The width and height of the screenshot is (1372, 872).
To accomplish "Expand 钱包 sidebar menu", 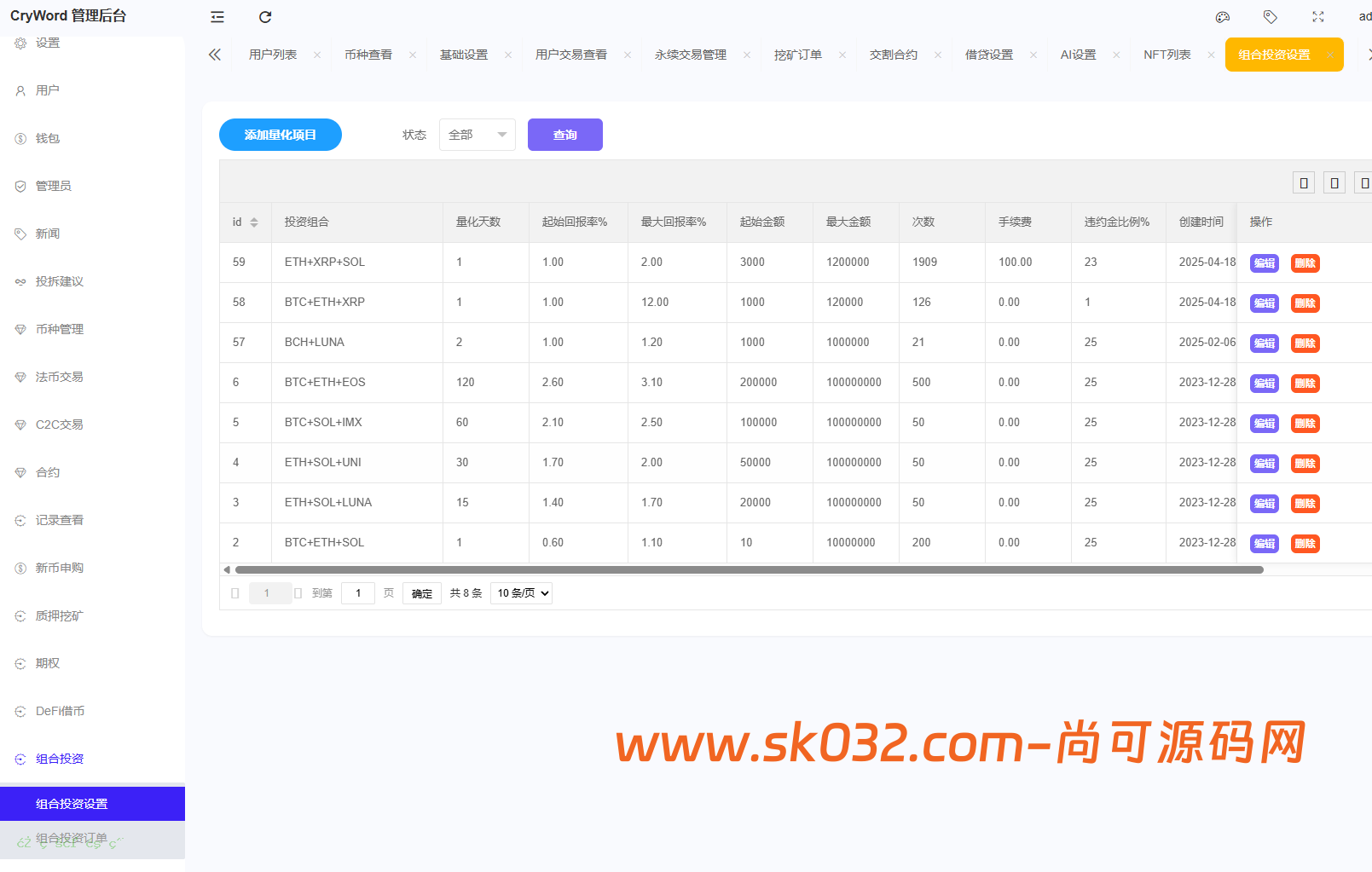I will pos(92,138).
